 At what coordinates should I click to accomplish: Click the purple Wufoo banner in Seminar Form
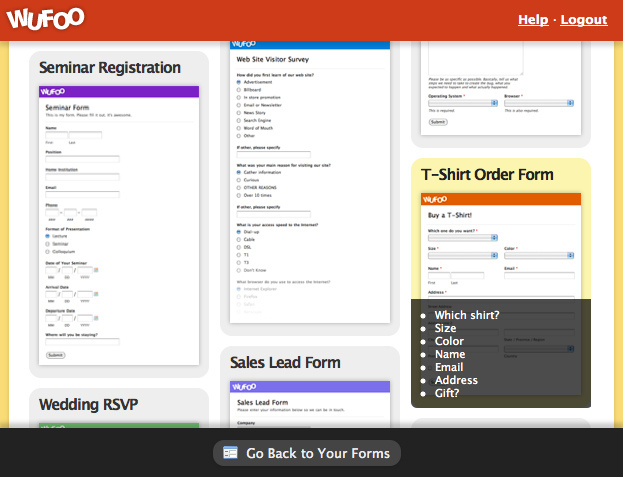tap(119, 91)
